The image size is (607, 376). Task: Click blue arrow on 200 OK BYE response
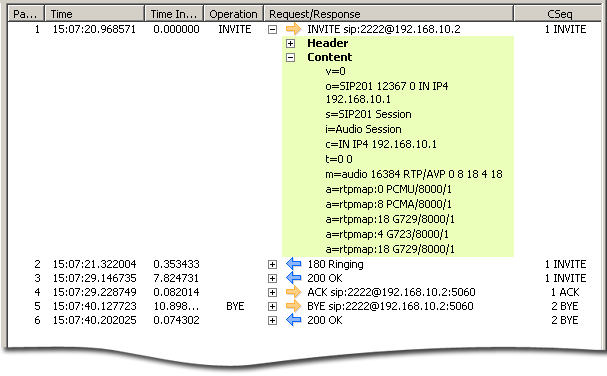pos(293,320)
